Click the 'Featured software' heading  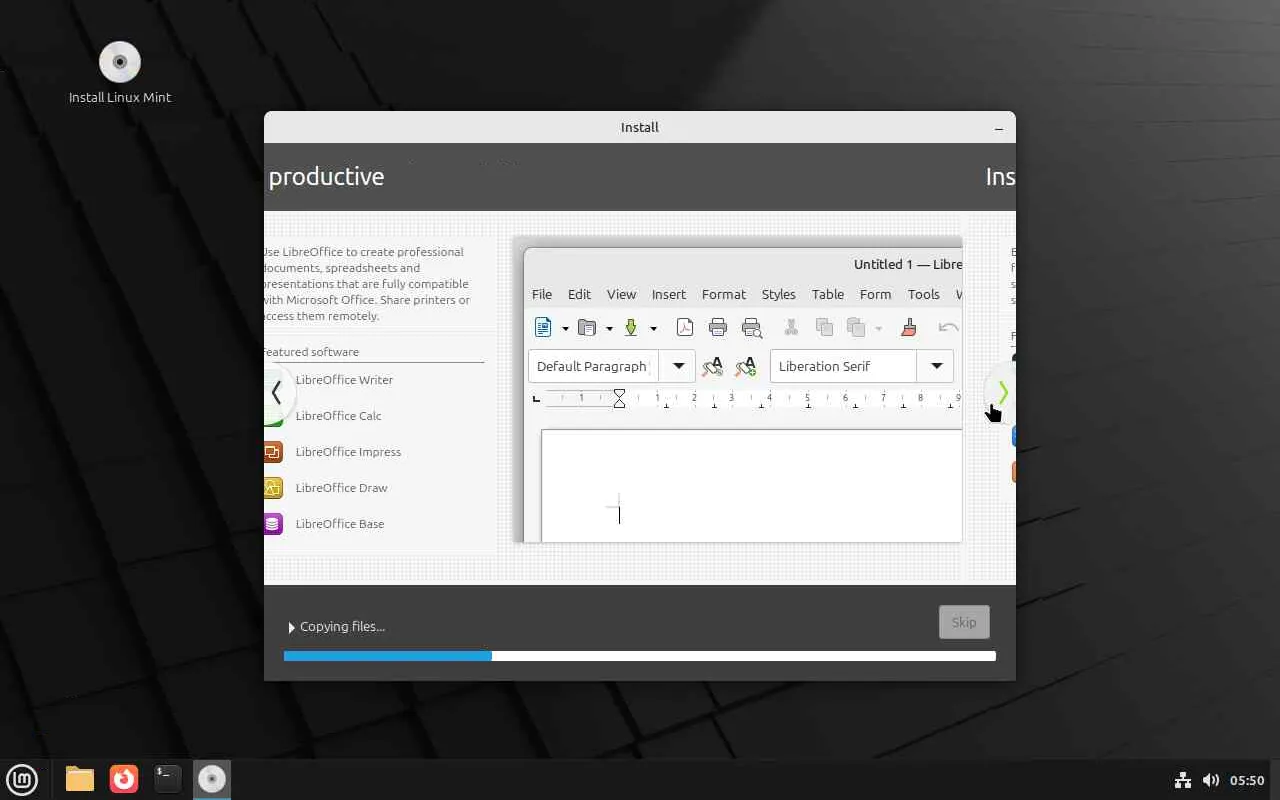coord(311,352)
